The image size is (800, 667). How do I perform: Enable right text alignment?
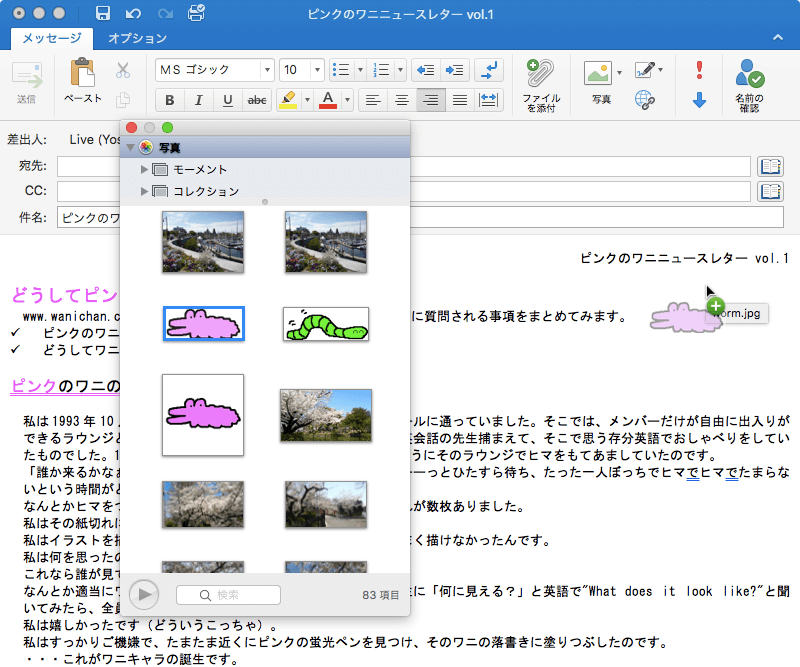[x=431, y=99]
